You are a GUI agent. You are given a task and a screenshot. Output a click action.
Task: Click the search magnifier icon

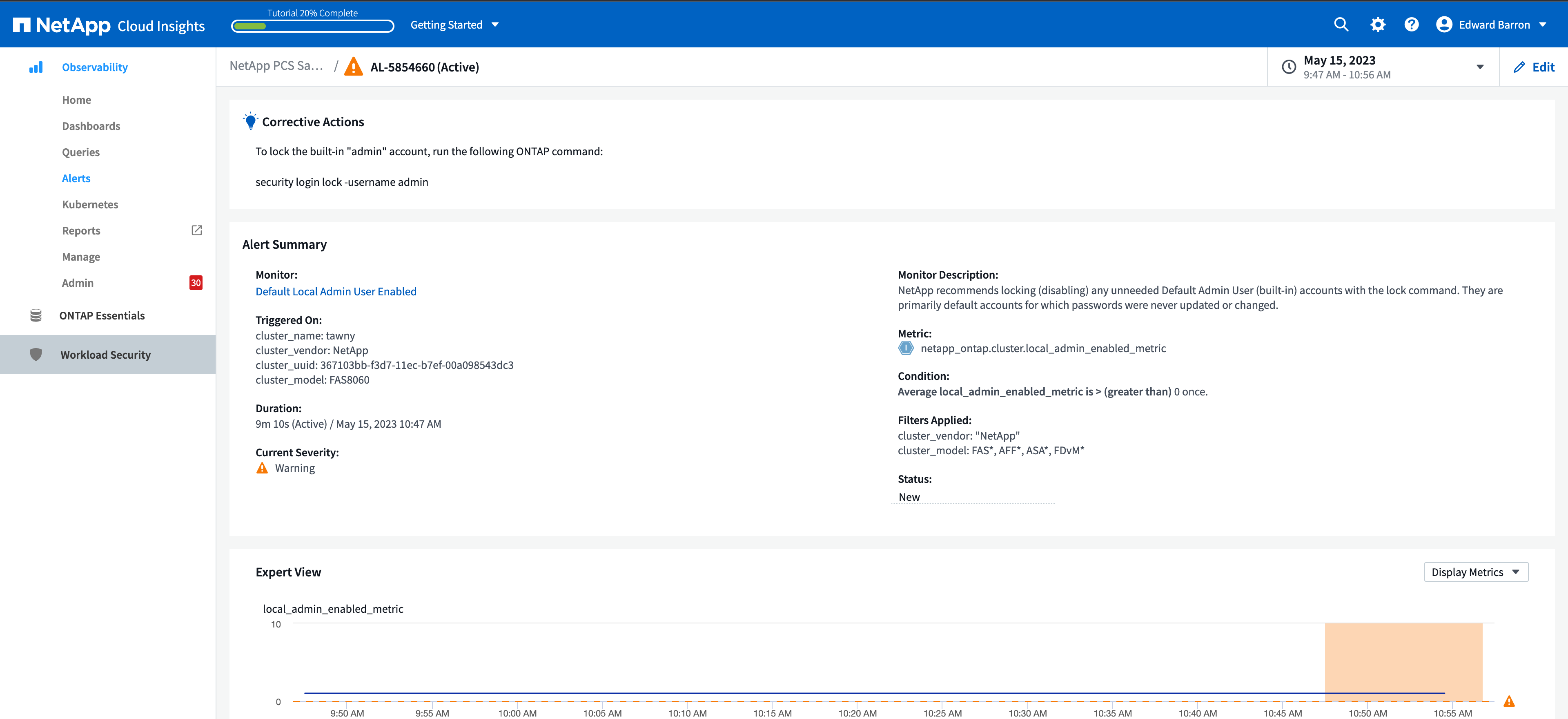pyautogui.click(x=1341, y=25)
